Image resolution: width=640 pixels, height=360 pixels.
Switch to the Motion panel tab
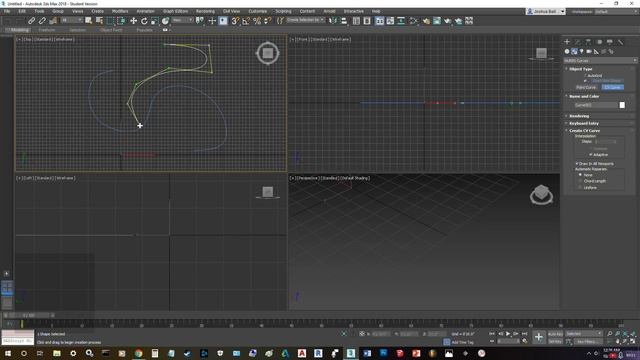(x=599, y=42)
